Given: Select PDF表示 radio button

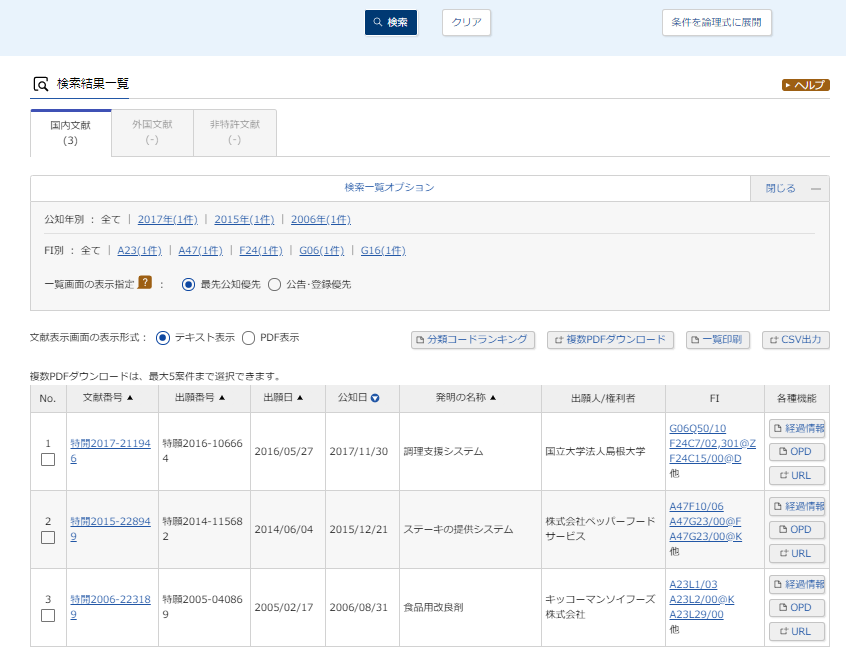Looking at the screenshot, I should click(x=248, y=338).
